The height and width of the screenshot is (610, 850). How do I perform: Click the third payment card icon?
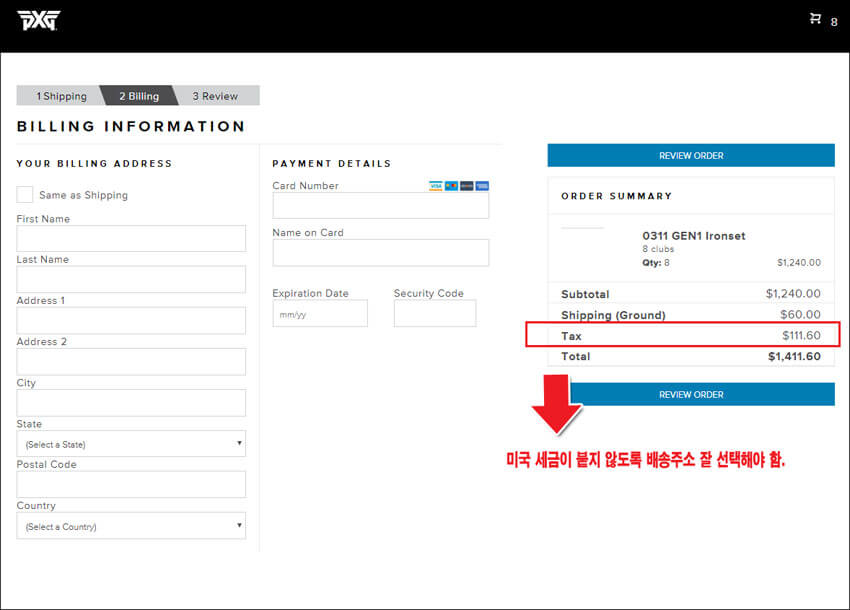pyautogui.click(x=467, y=186)
